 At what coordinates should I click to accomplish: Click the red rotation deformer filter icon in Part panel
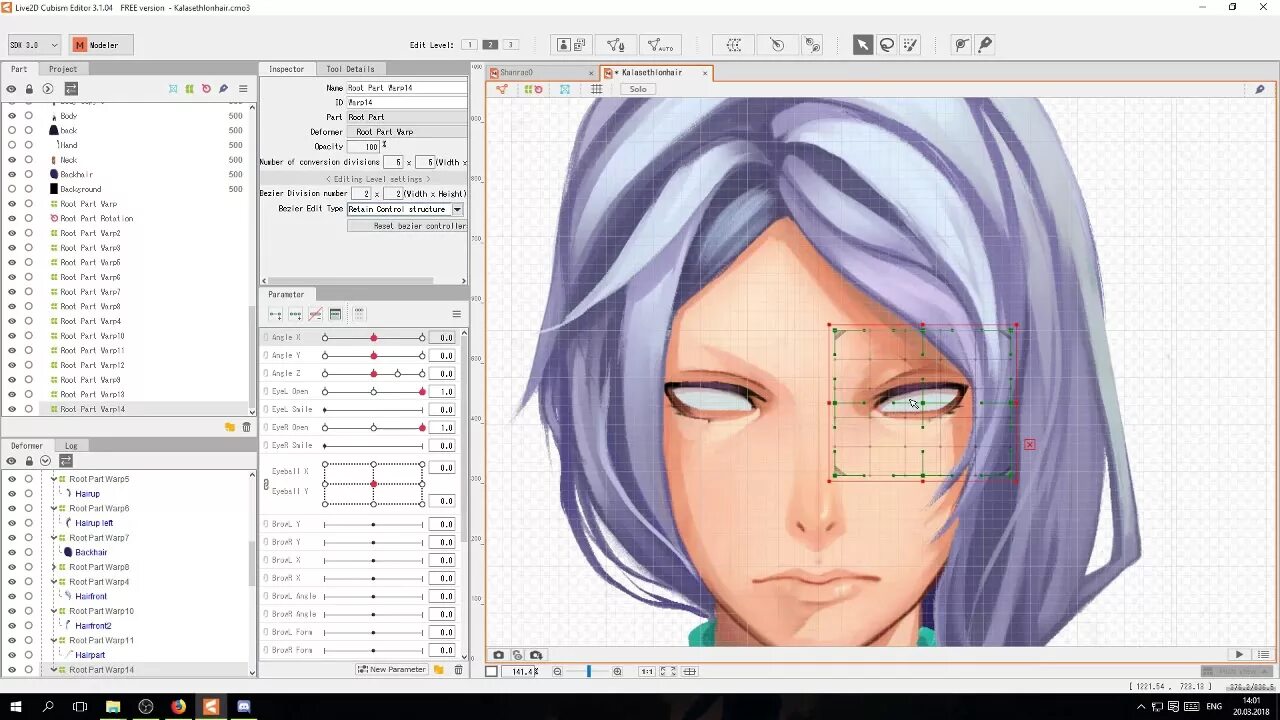206,89
